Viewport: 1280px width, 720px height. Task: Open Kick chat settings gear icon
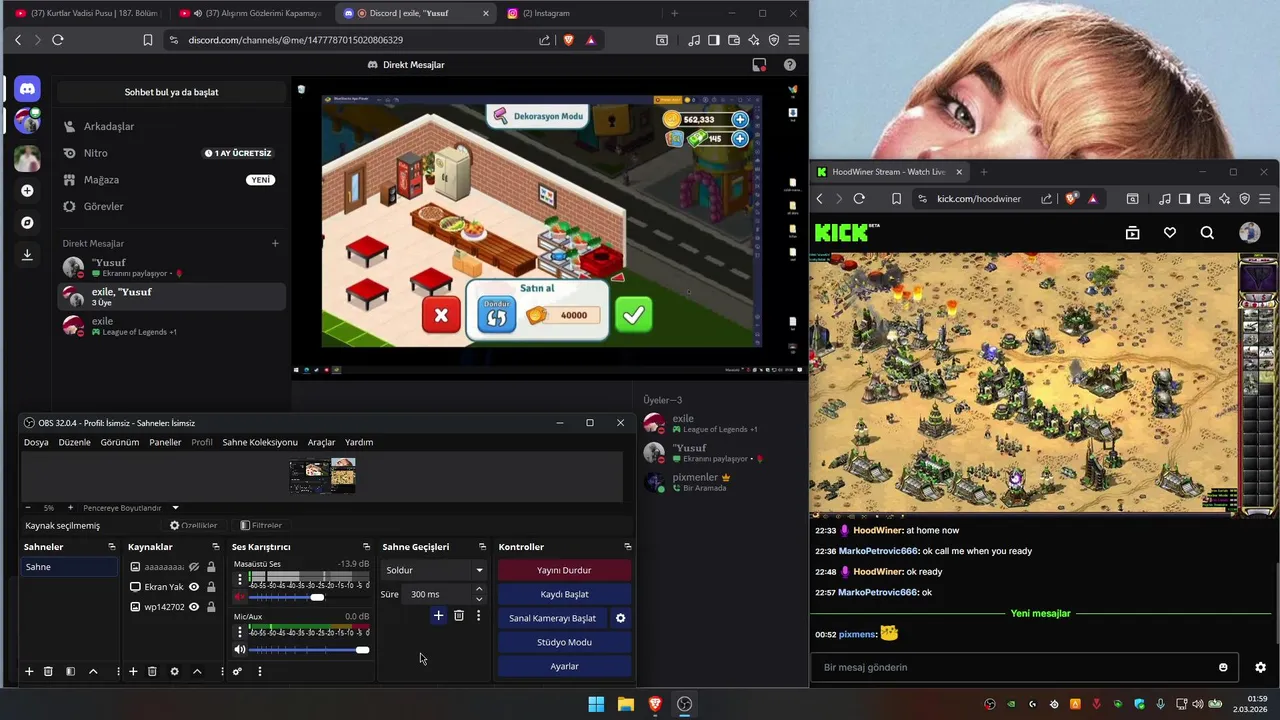pos(1260,667)
